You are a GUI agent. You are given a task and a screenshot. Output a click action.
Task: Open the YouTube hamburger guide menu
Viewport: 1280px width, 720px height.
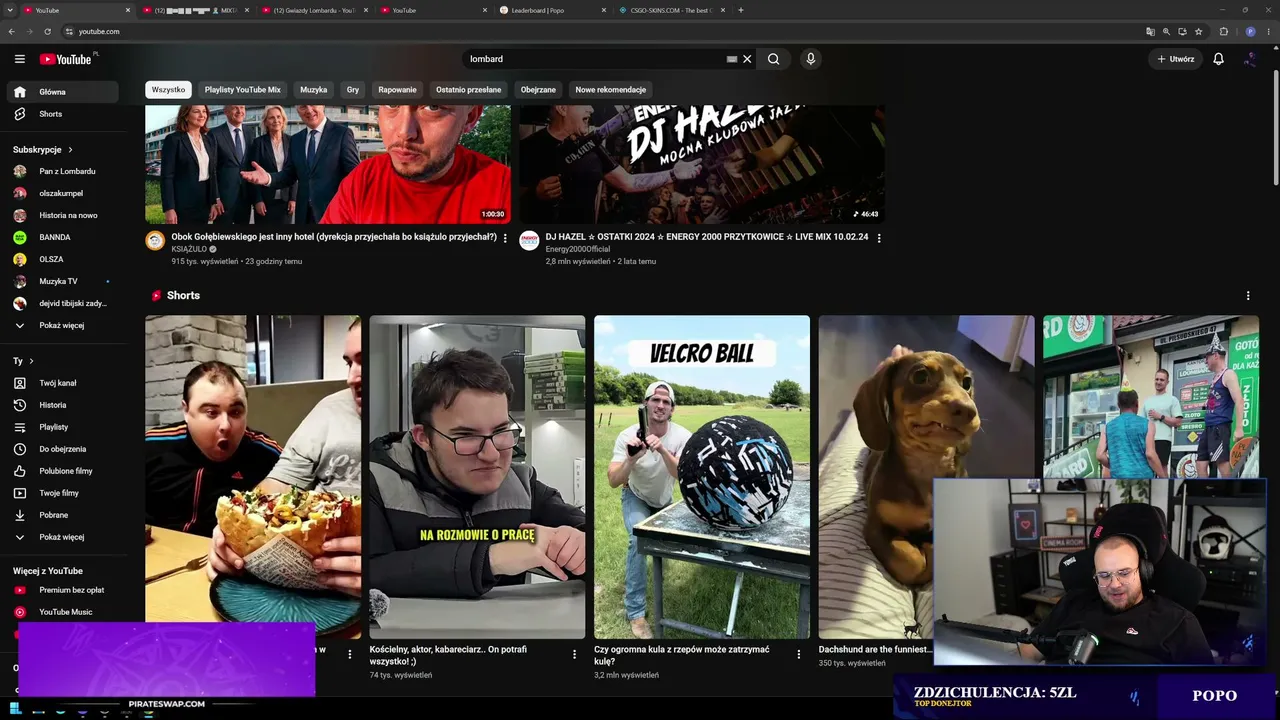pos(19,59)
